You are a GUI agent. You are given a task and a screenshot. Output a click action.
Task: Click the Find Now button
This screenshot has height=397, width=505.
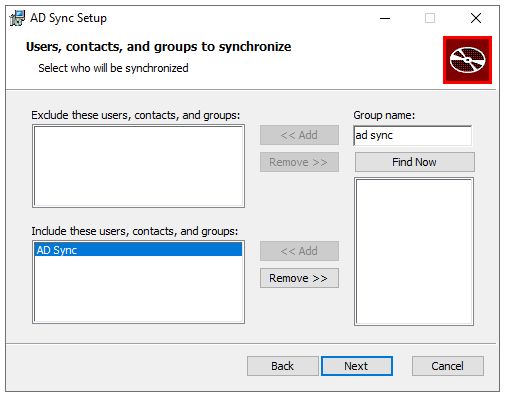414,162
